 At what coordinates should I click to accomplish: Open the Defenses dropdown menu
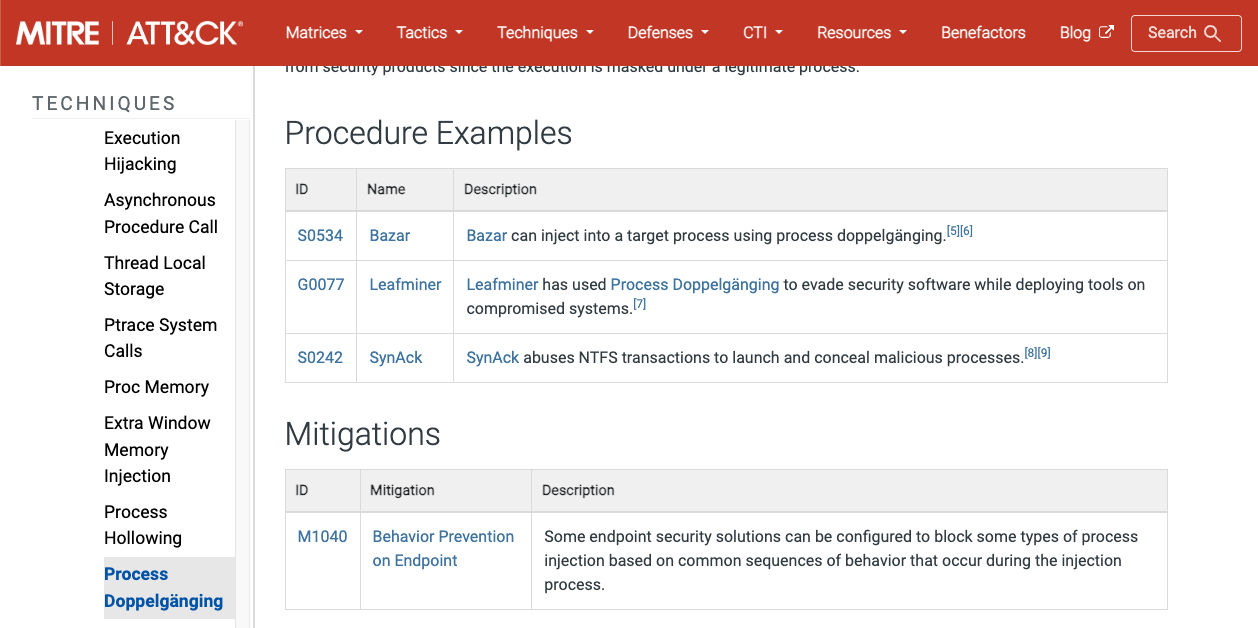pyautogui.click(x=668, y=33)
